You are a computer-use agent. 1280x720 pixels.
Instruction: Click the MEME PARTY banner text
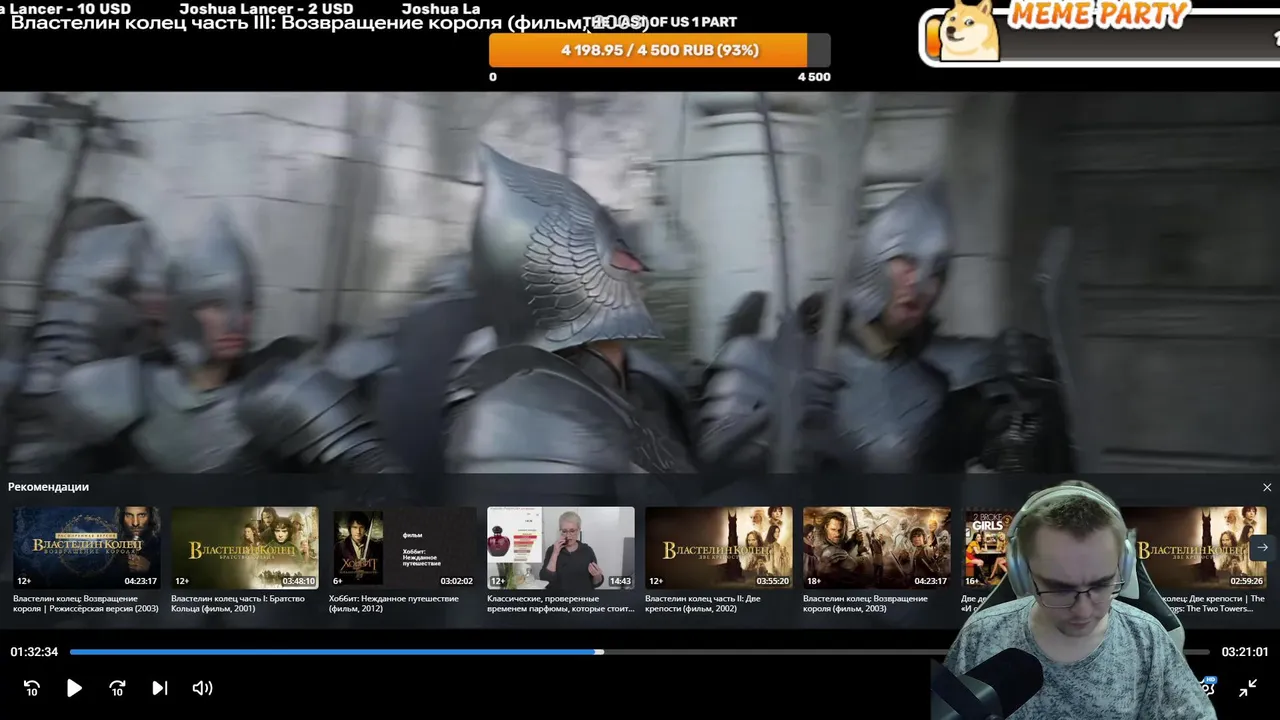click(1098, 14)
